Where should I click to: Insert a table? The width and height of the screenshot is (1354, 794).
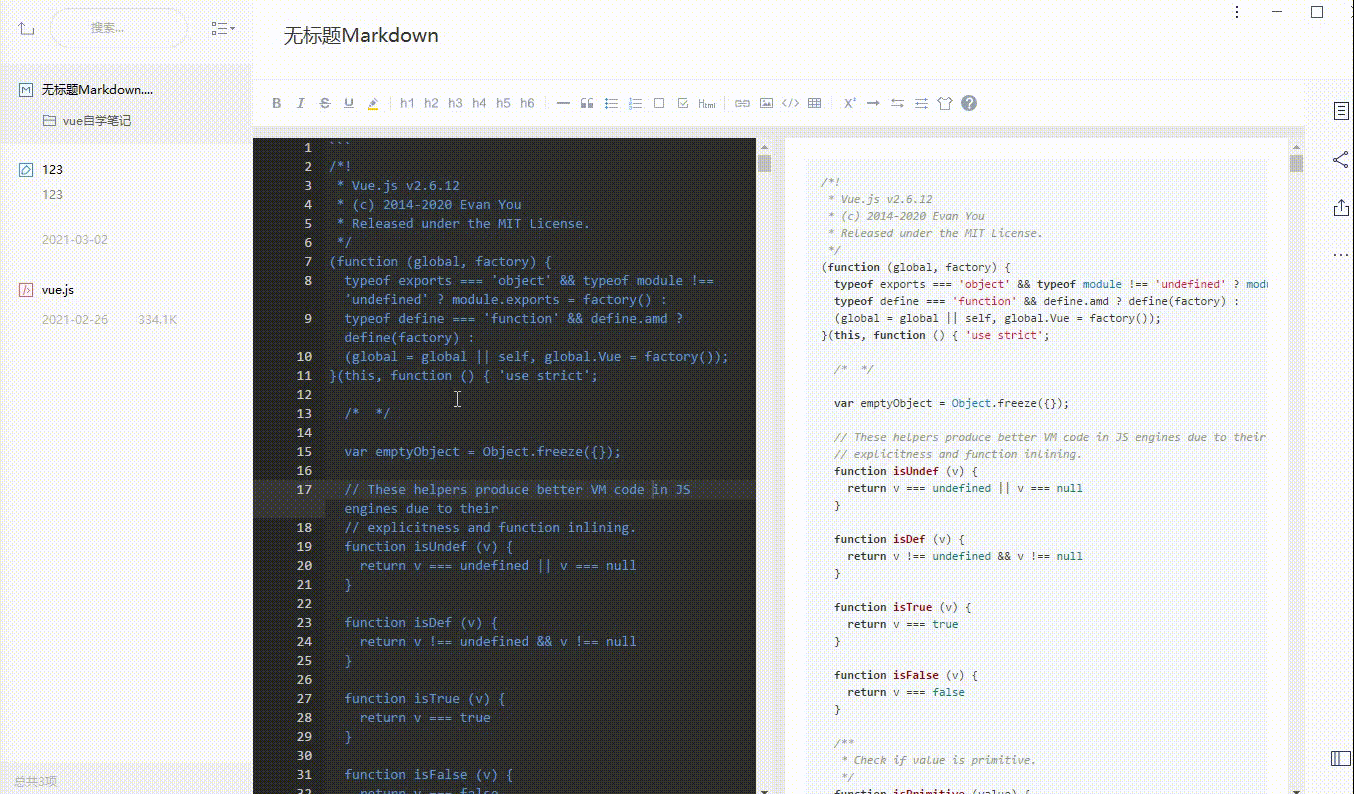click(x=814, y=103)
